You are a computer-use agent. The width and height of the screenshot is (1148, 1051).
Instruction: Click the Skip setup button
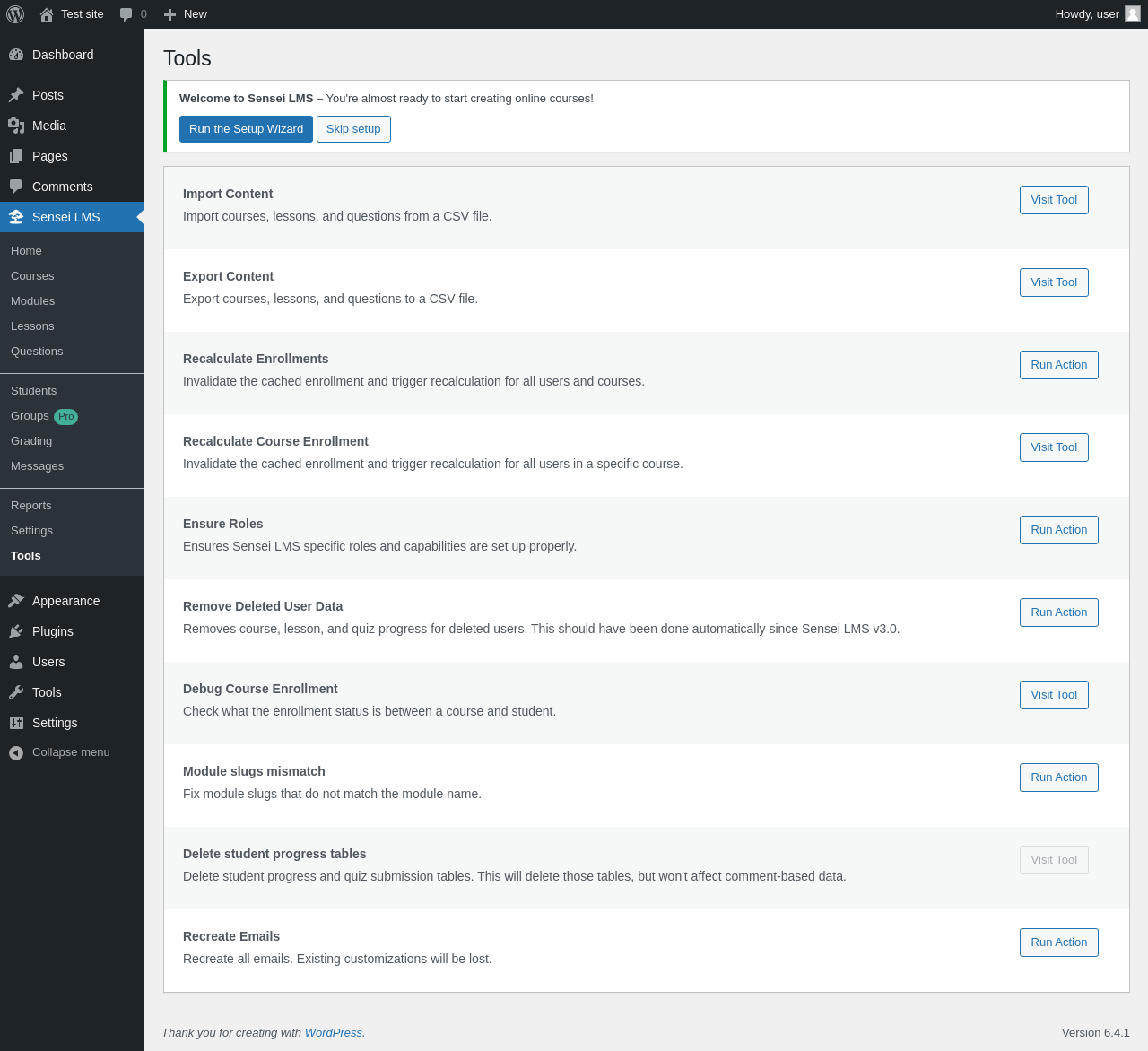[x=353, y=129]
